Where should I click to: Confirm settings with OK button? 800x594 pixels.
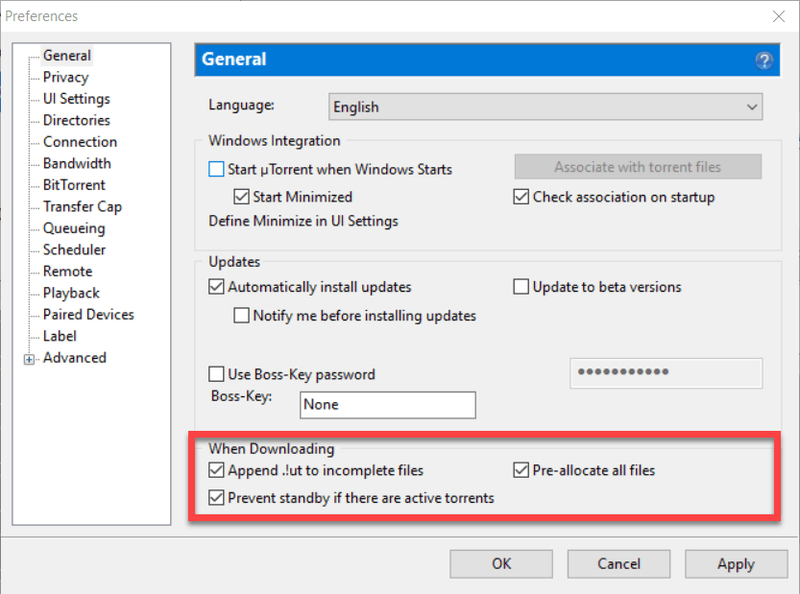point(501,564)
